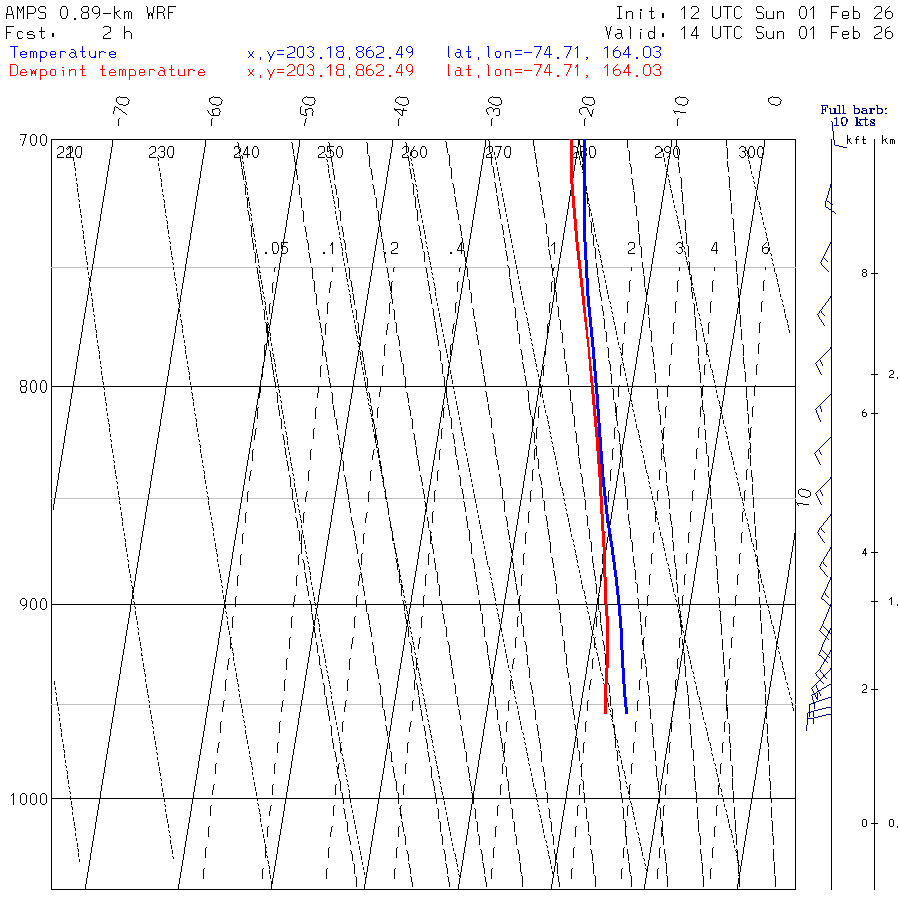Click the '-60' temperature axis label
The height and width of the screenshot is (900, 900).
(215, 111)
